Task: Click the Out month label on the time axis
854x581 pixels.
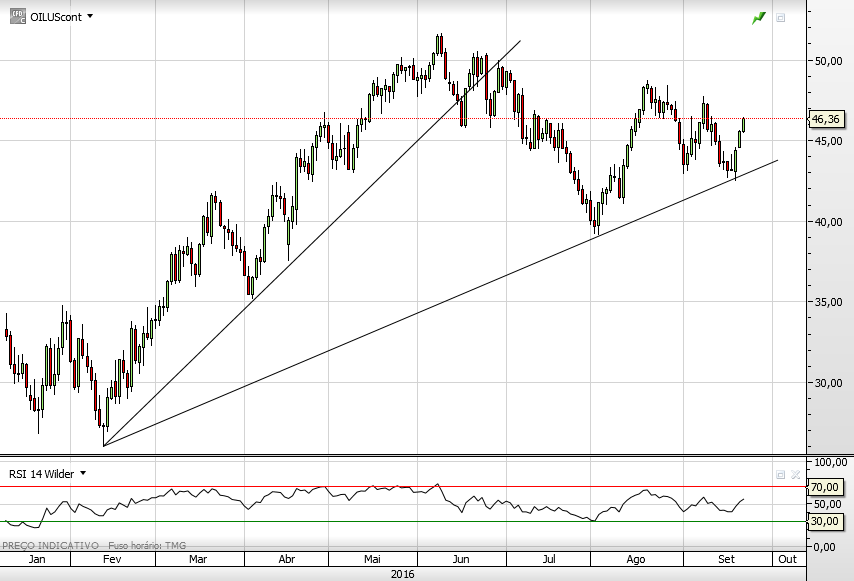Action: [788, 559]
